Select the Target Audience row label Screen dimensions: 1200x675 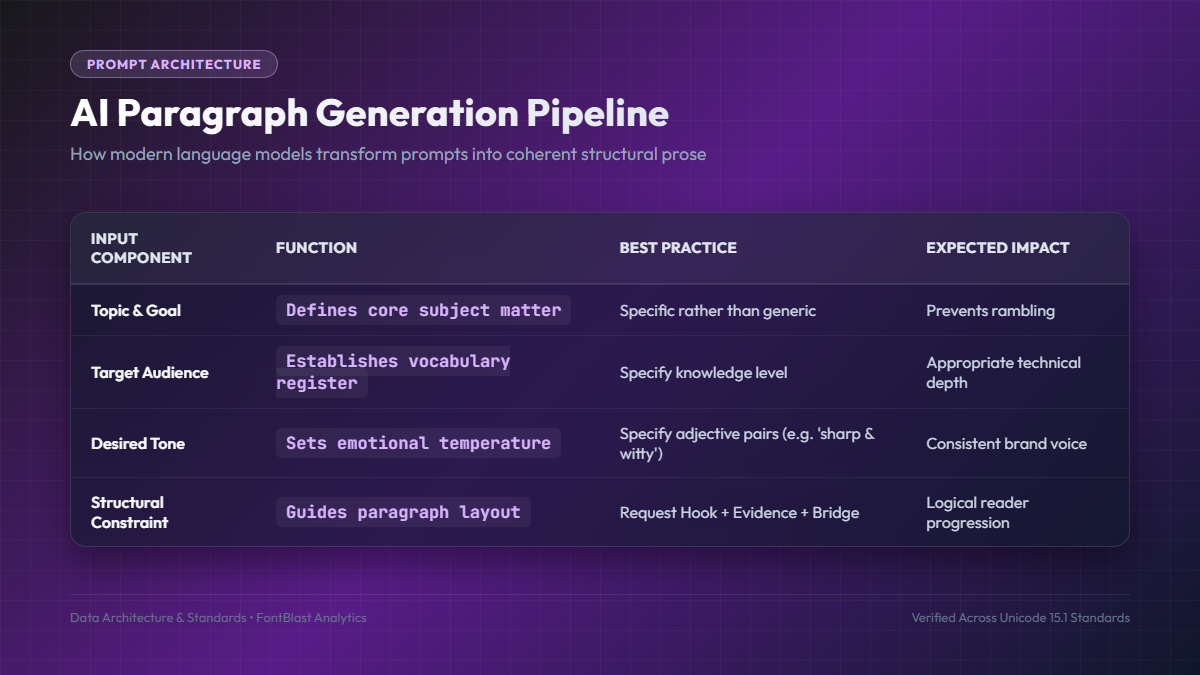150,373
